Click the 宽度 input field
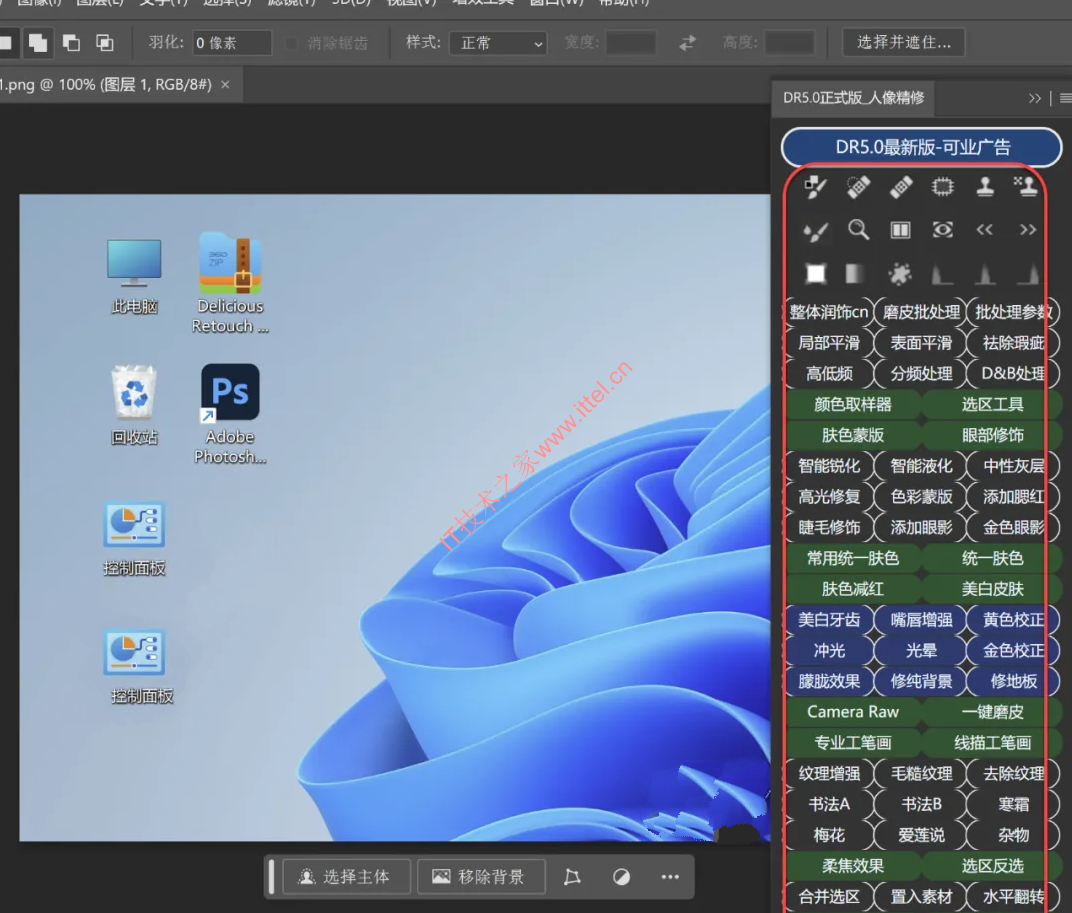The image size is (1072, 913). click(630, 42)
